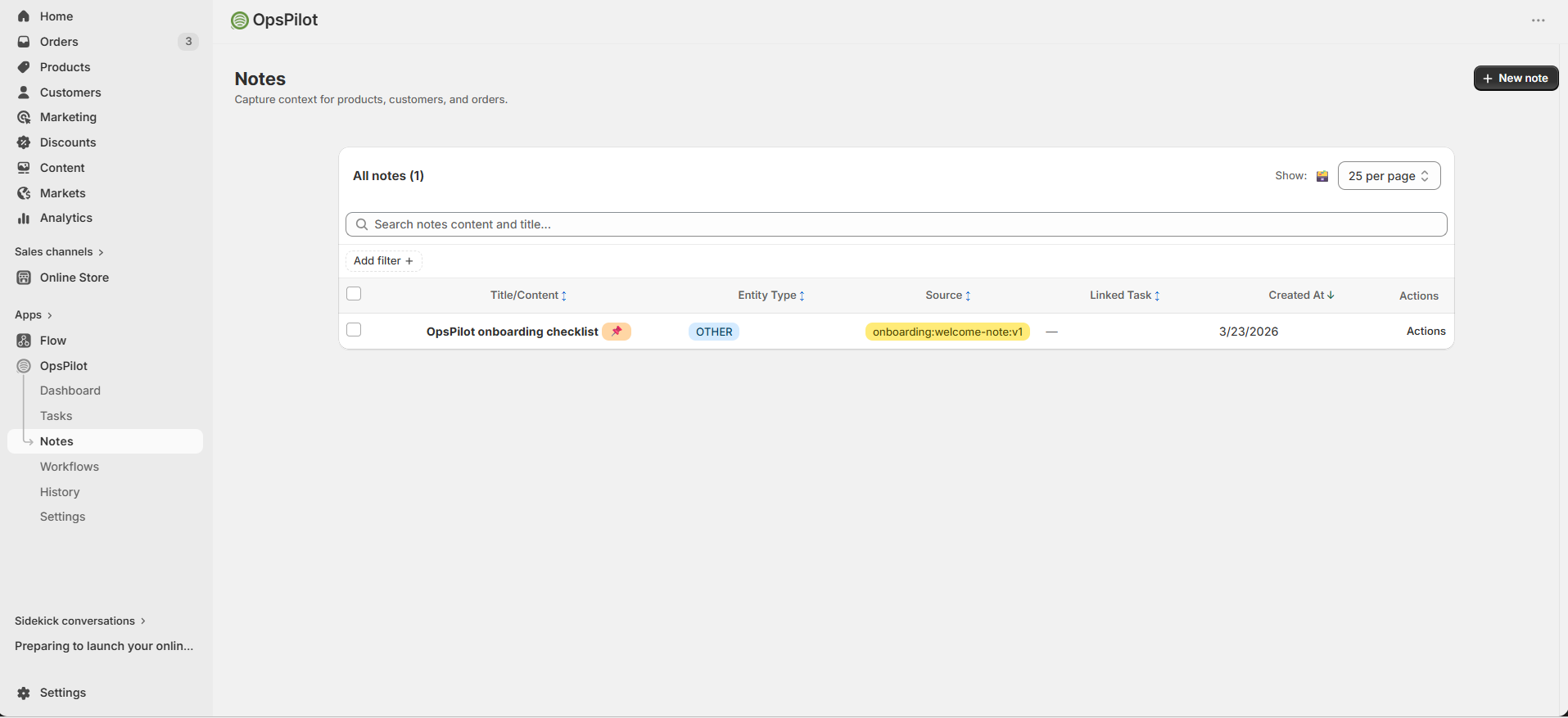
Task: Check the OpsPilot onboarding checklist row checkbox
Action: click(354, 330)
